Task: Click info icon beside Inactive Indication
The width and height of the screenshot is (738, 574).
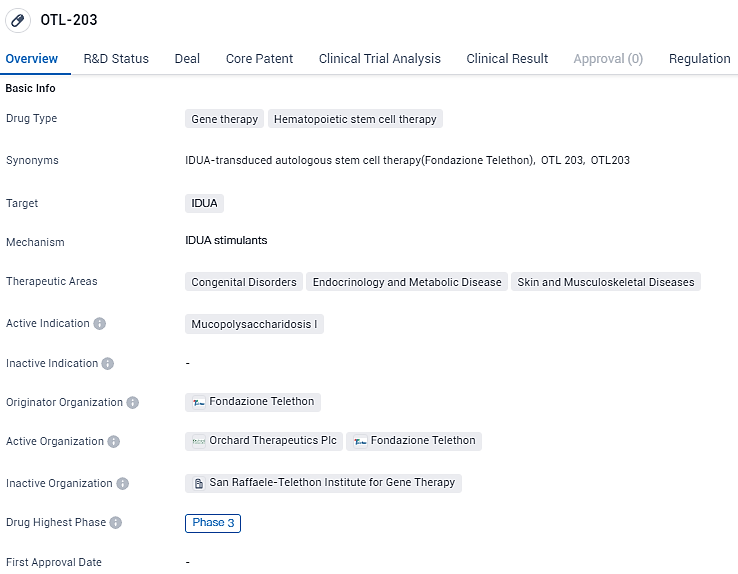Action: (x=108, y=364)
